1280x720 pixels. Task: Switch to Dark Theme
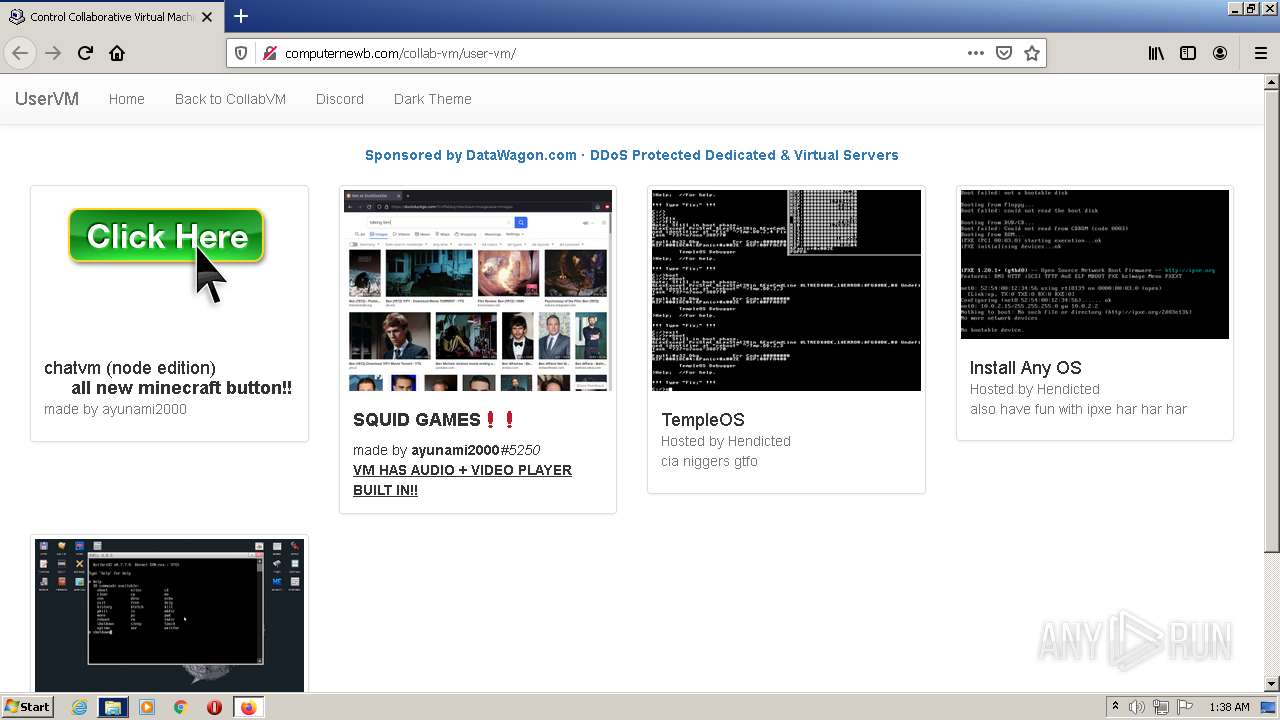(x=432, y=99)
